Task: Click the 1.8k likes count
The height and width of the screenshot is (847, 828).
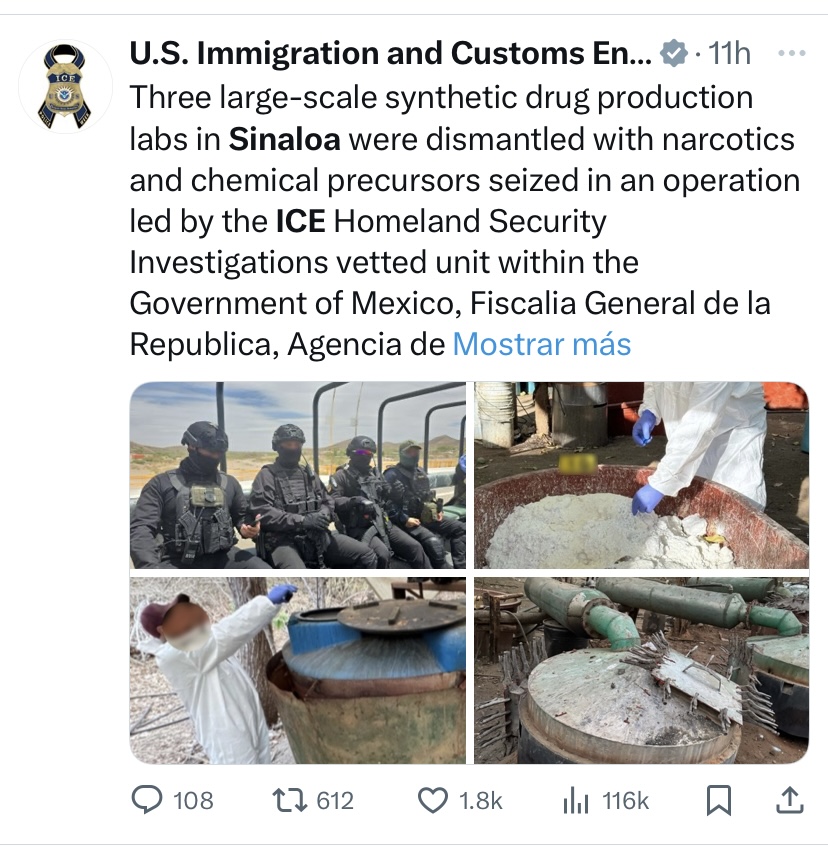Action: click(480, 801)
